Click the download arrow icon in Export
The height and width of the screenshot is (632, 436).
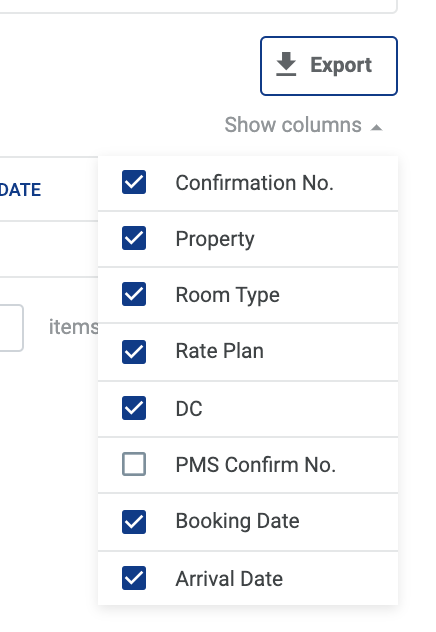(286, 64)
